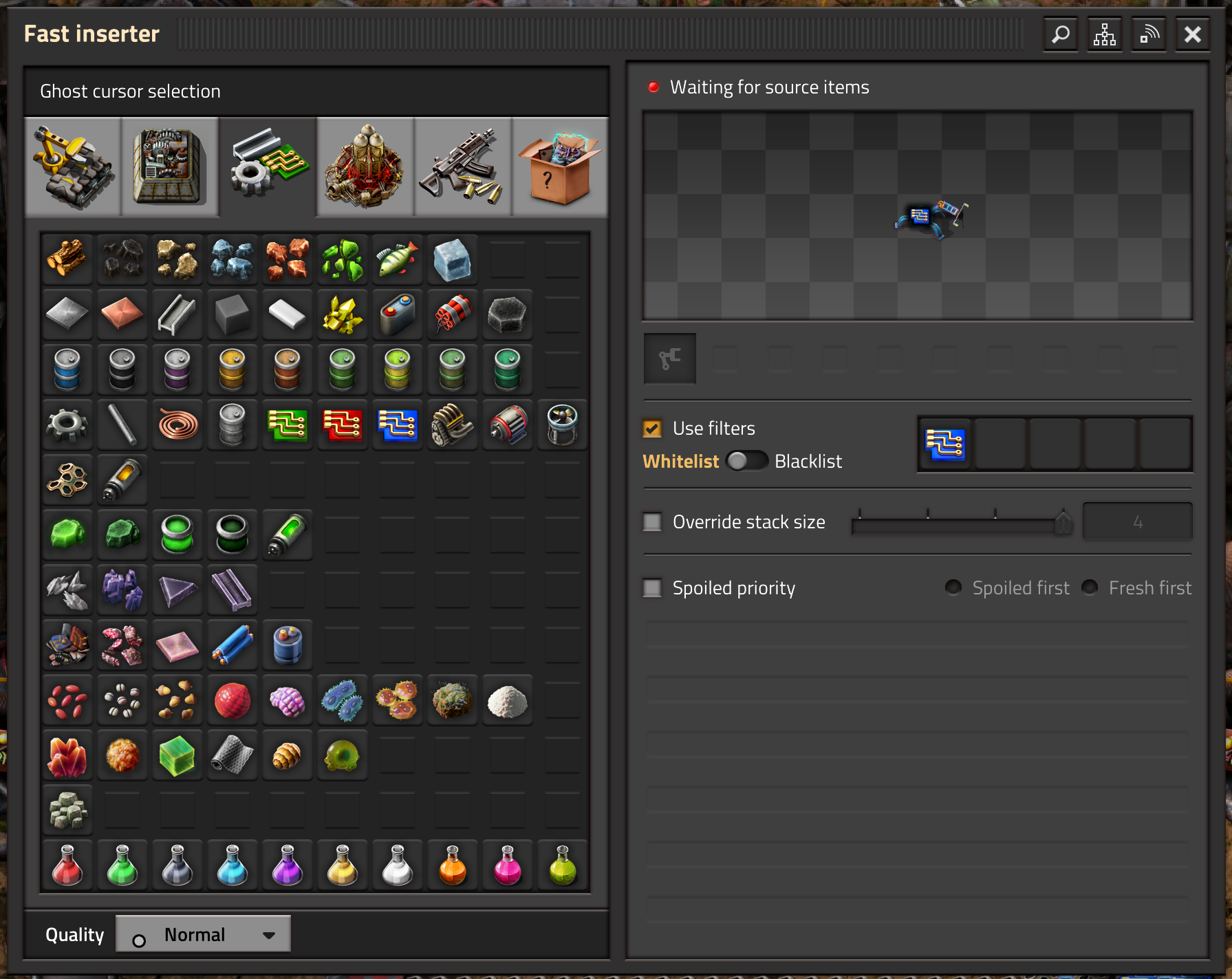
Task: Open the Logistics category tab
Action: point(73,167)
